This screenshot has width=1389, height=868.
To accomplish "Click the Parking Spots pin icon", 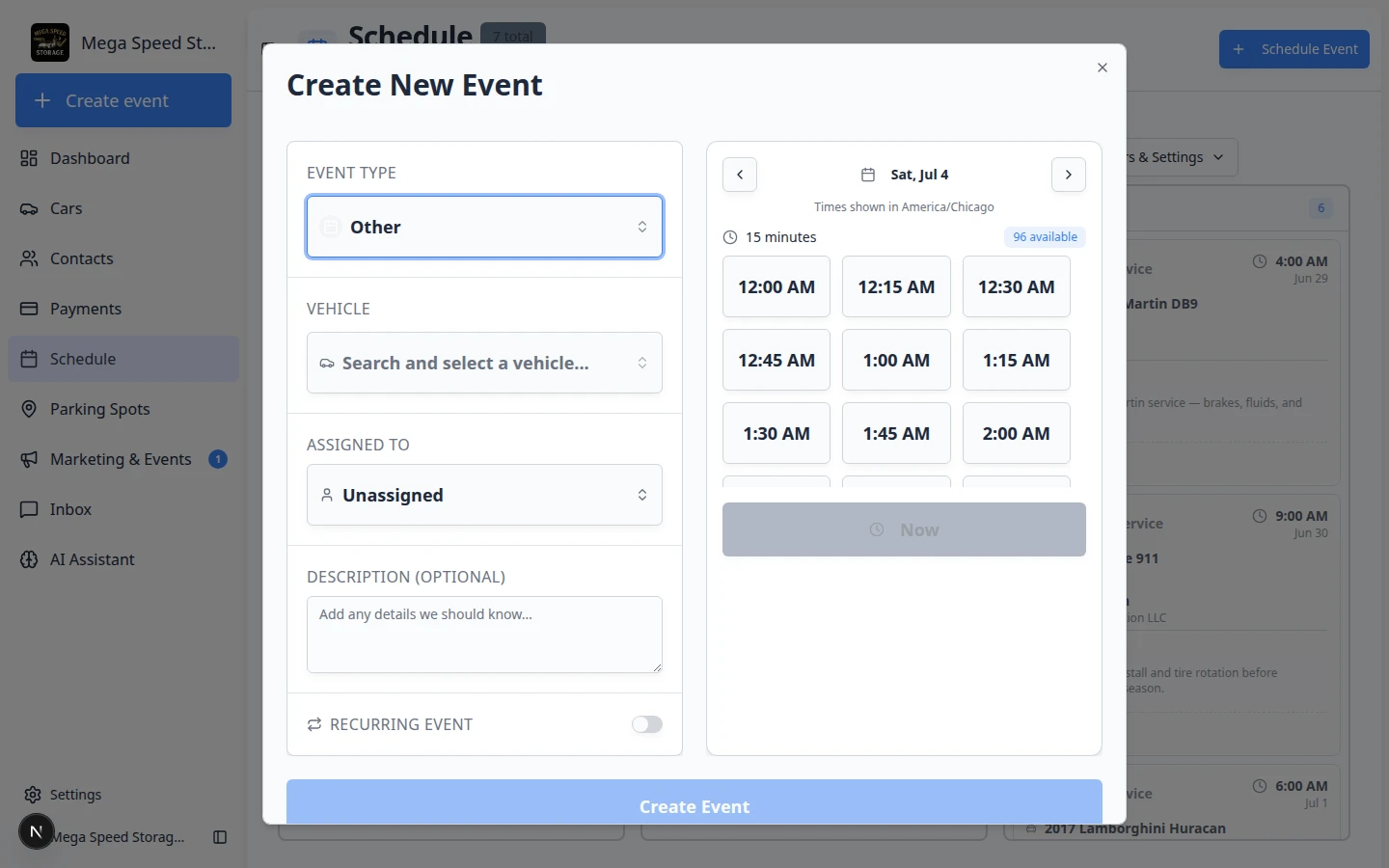I will (29, 409).
